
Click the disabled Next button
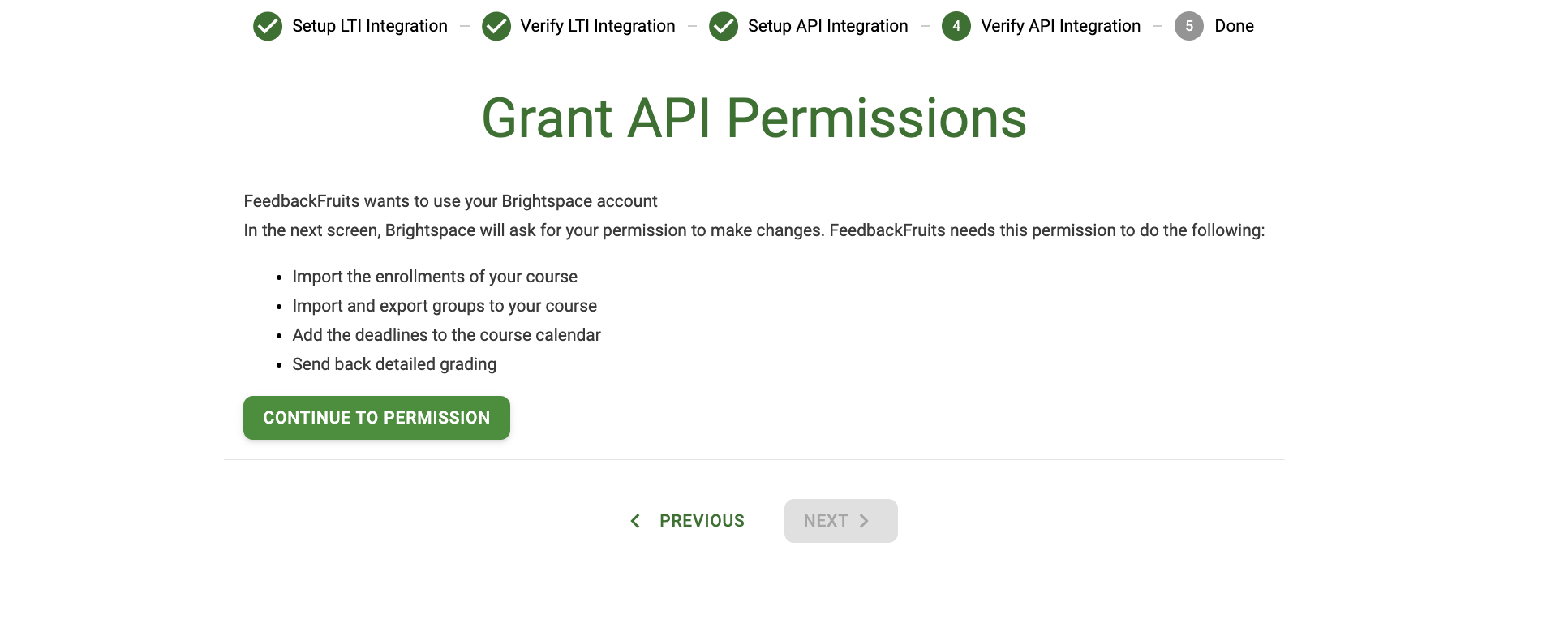[840, 521]
